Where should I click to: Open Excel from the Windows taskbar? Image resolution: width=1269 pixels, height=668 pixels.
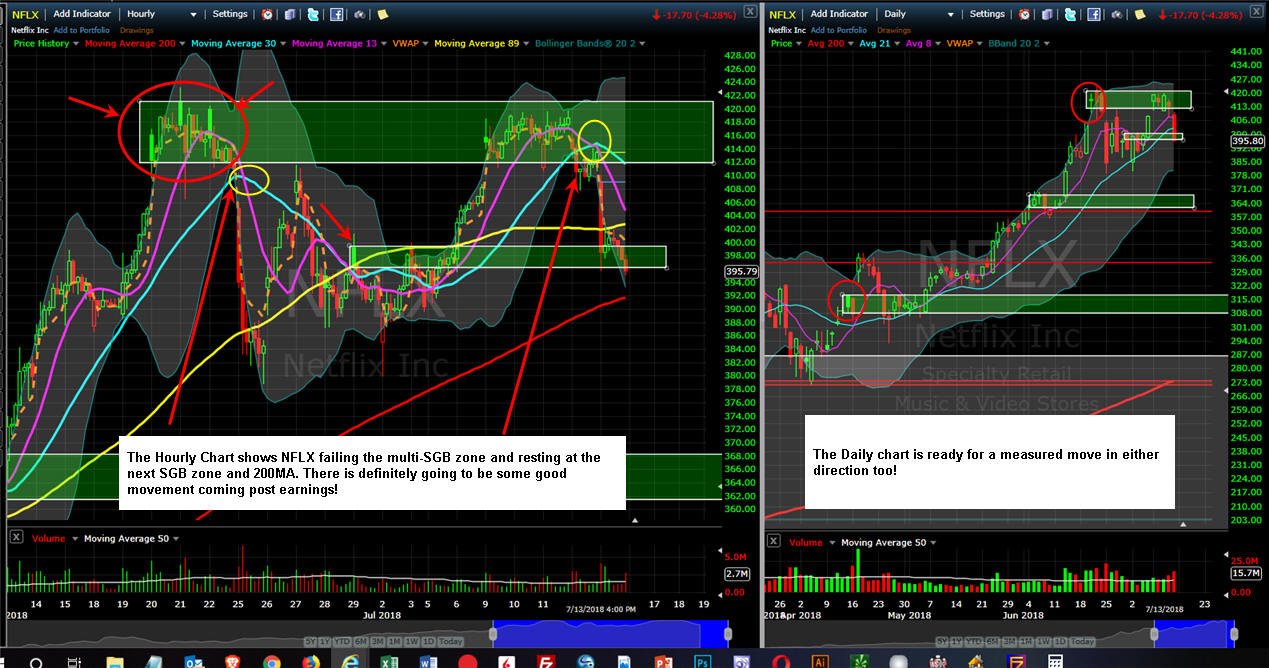coord(387,661)
